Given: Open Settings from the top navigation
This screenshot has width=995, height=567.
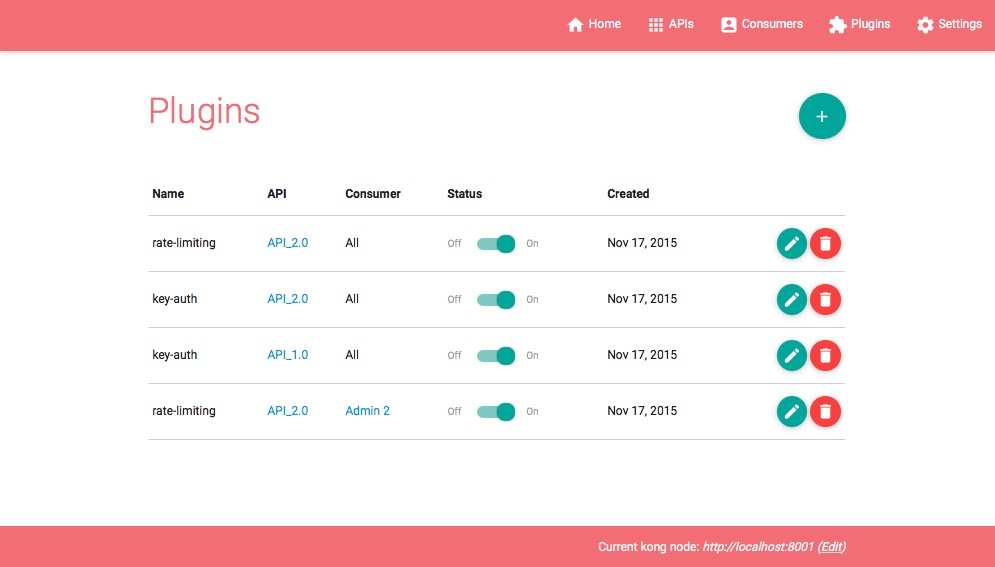Looking at the screenshot, I should pyautogui.click(x=949, y=24).
